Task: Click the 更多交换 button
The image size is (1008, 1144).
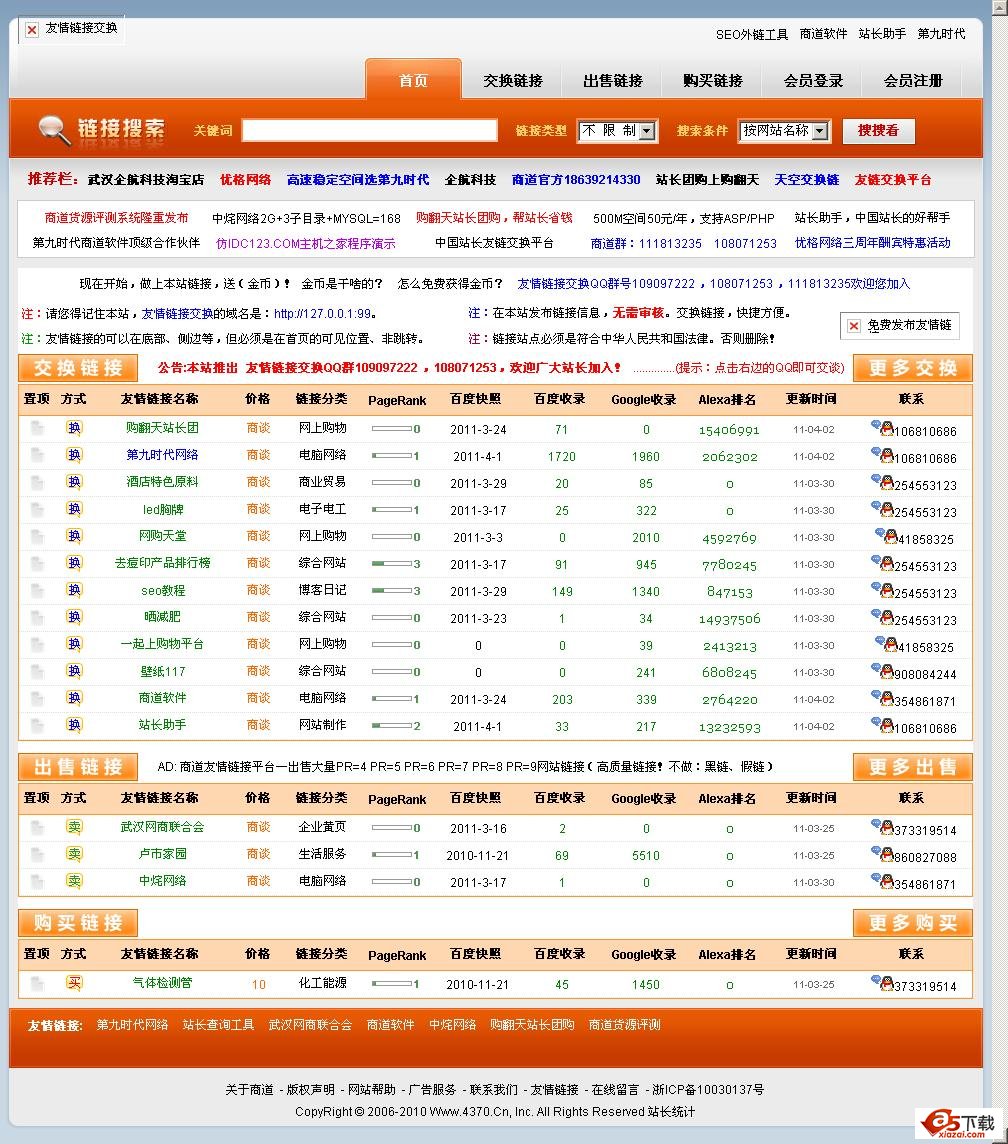Action: point(912,368)
